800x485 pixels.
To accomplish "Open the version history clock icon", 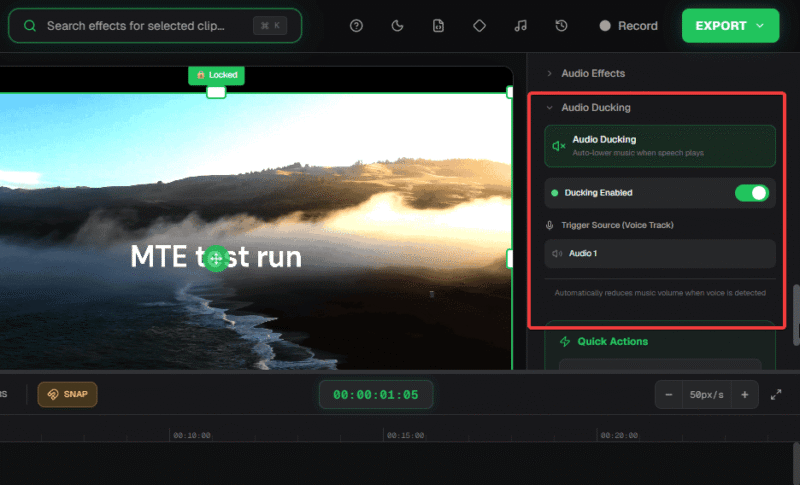I will tap(561, 25).
